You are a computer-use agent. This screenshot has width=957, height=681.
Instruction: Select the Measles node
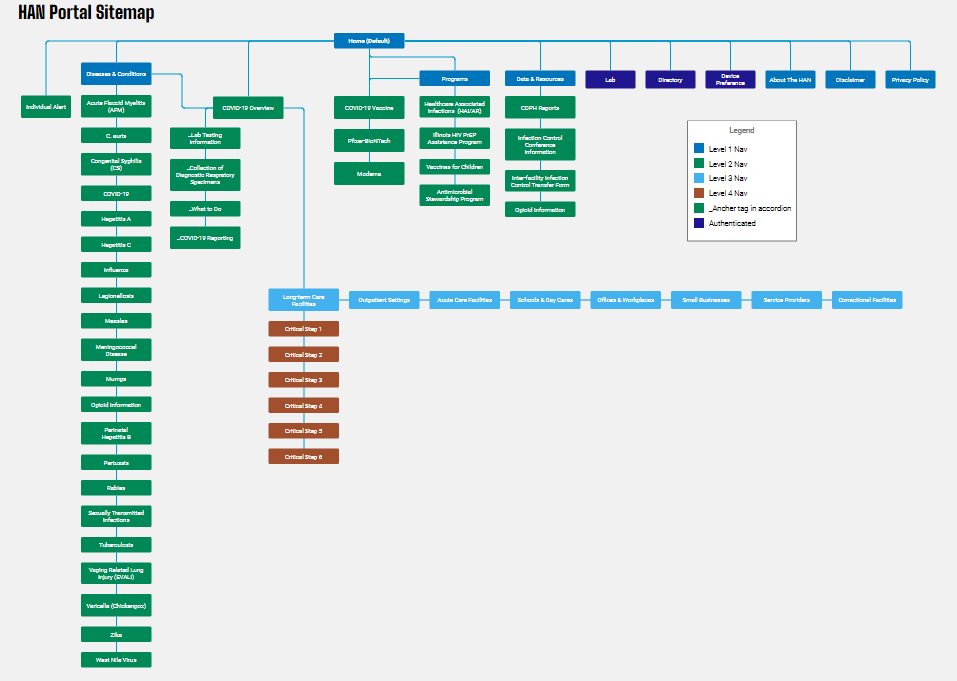(x=116, y=321)
